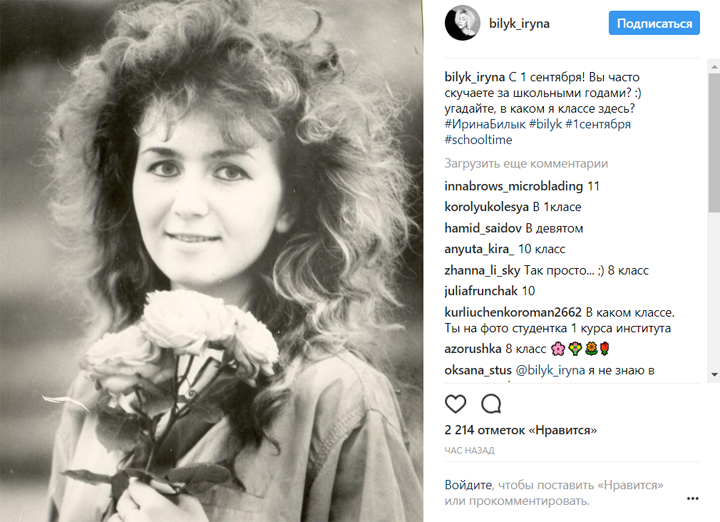This screenshot has width=720, height=522.
Task: Open the three-dots more options menu
Action: (692, 499)
